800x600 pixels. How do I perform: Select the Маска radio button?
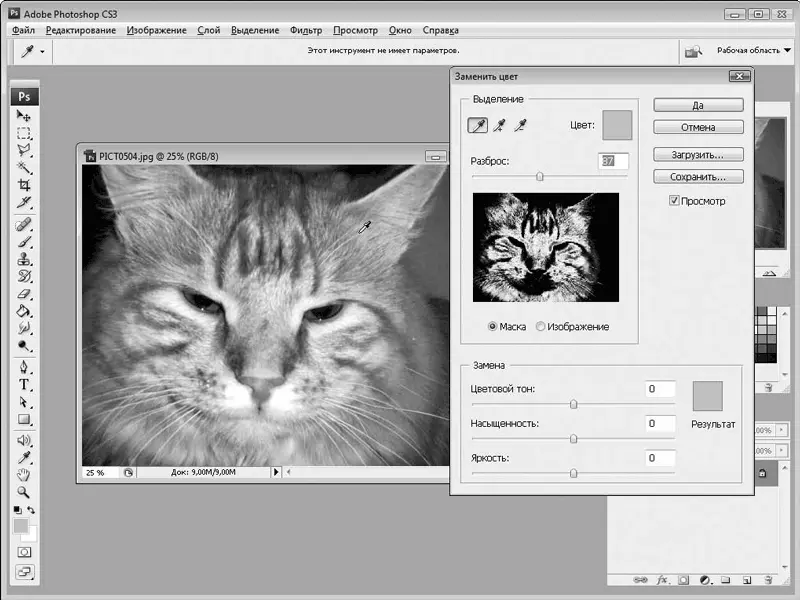click(492, 327)
